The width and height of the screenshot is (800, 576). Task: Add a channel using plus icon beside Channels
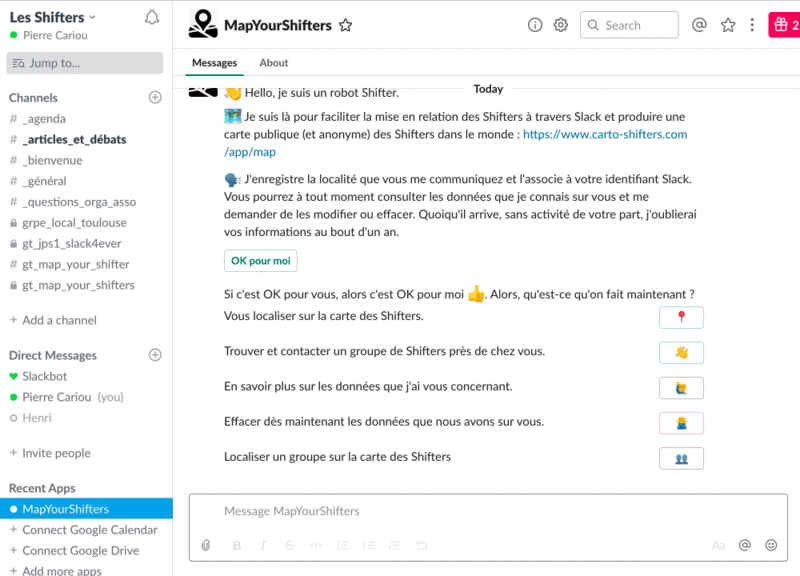(x=155, y=98)
